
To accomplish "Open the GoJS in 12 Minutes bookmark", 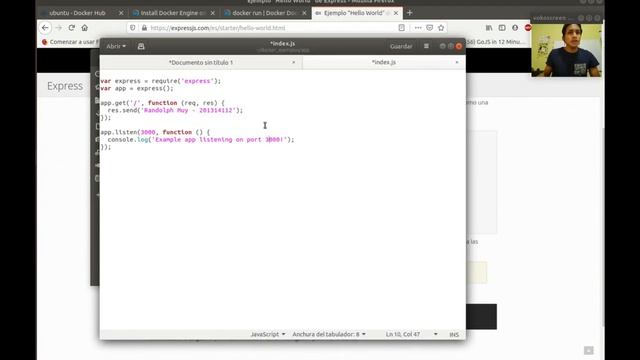I will click(496, 42).
